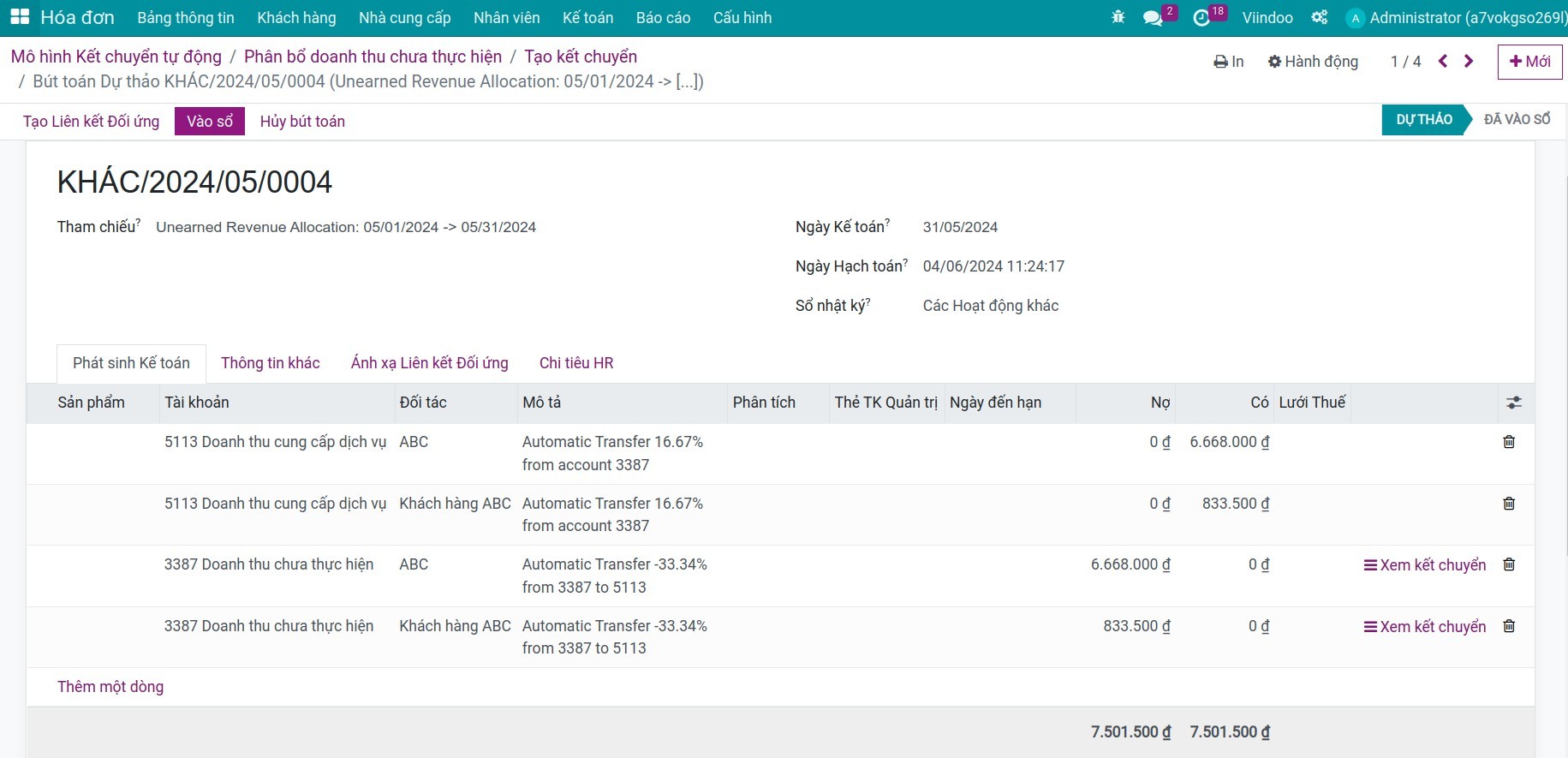Open the Hành động actions dropdown
The height and width of the screenshot is (758, 1568).
point(1313,62)
